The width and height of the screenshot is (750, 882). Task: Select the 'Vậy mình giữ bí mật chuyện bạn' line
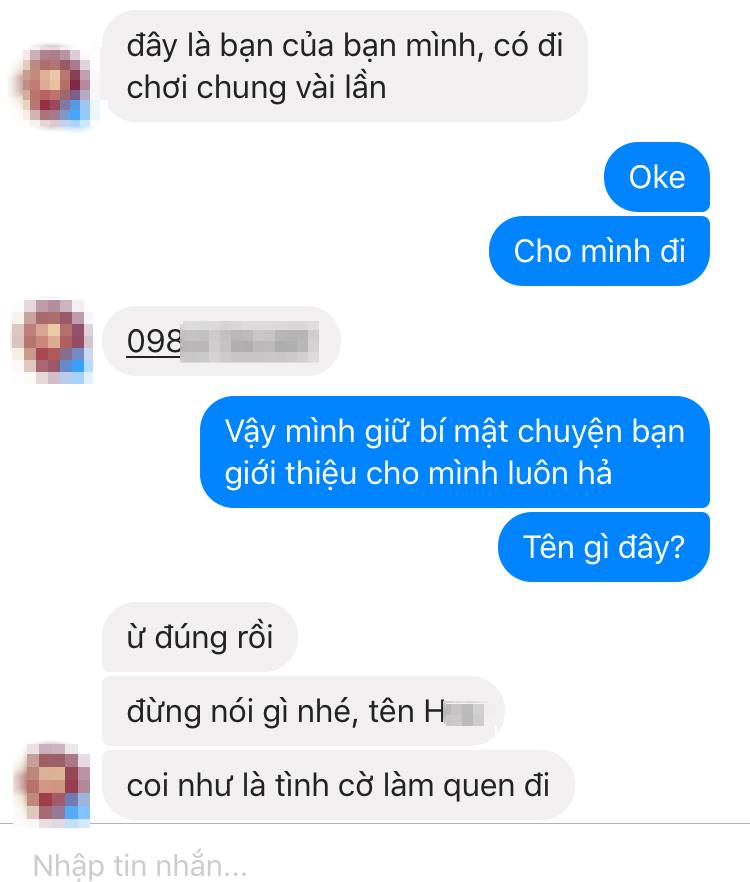tap(455, 432)
